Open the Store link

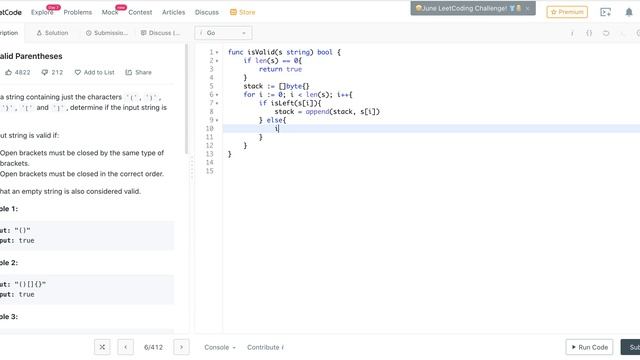click(242, 12)
